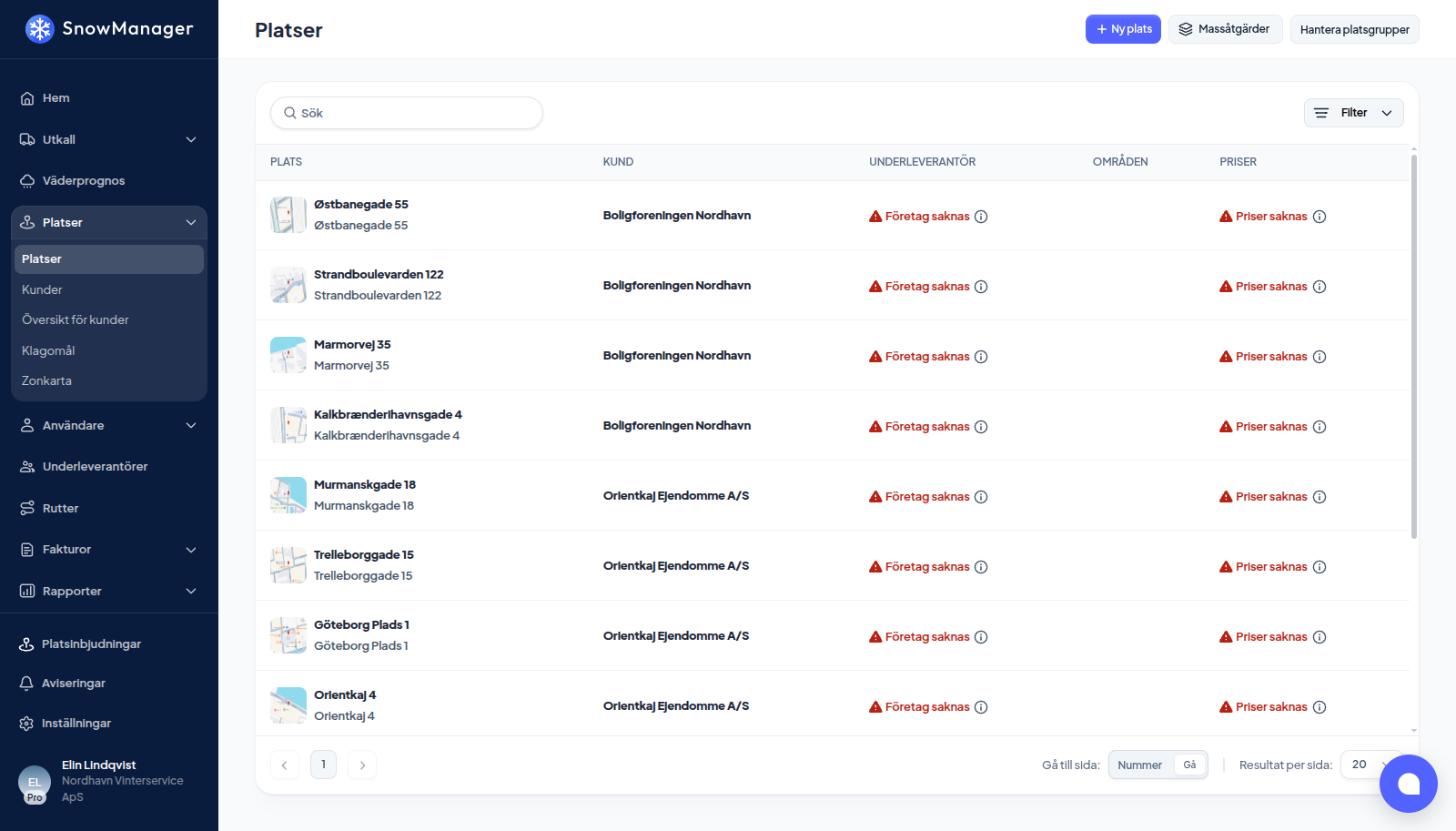Expand the Användare menu chevron
Image resolution: width=1456 pixels, height=831 pixels.
click(x=191, y=425)
